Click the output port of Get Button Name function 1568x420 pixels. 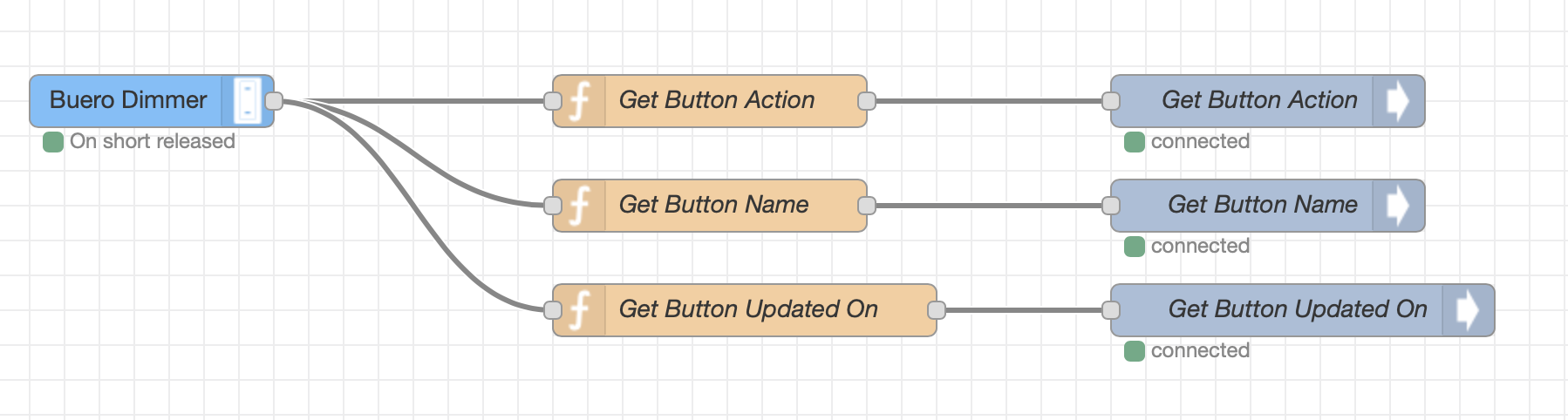click(867, 206)
